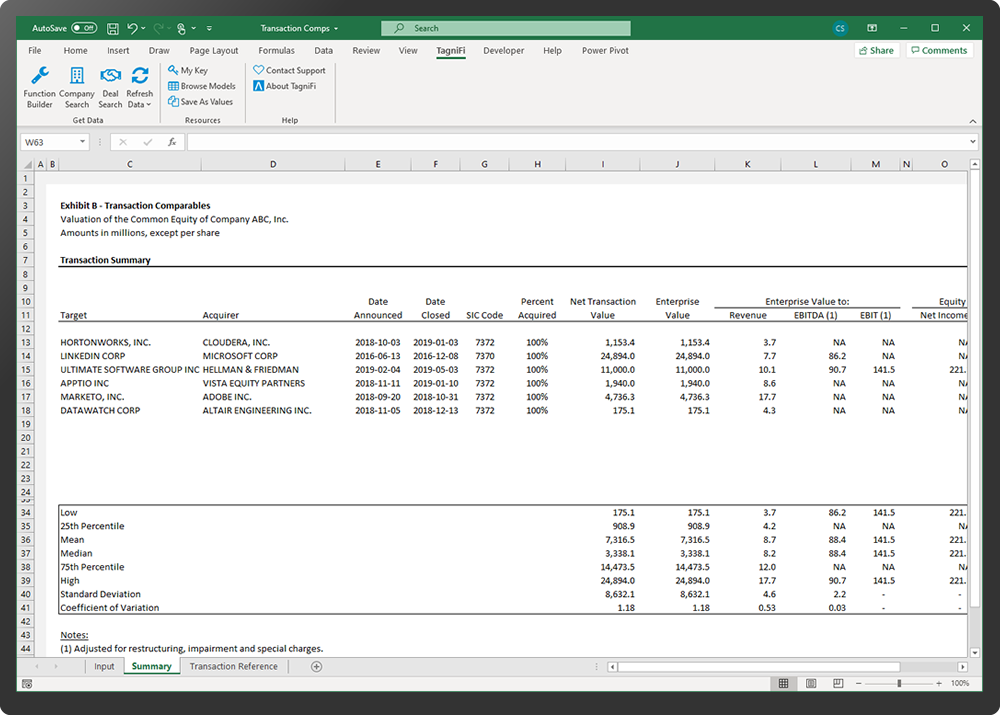Click the Share button
1000x715 pixels.
pos(876,50)
